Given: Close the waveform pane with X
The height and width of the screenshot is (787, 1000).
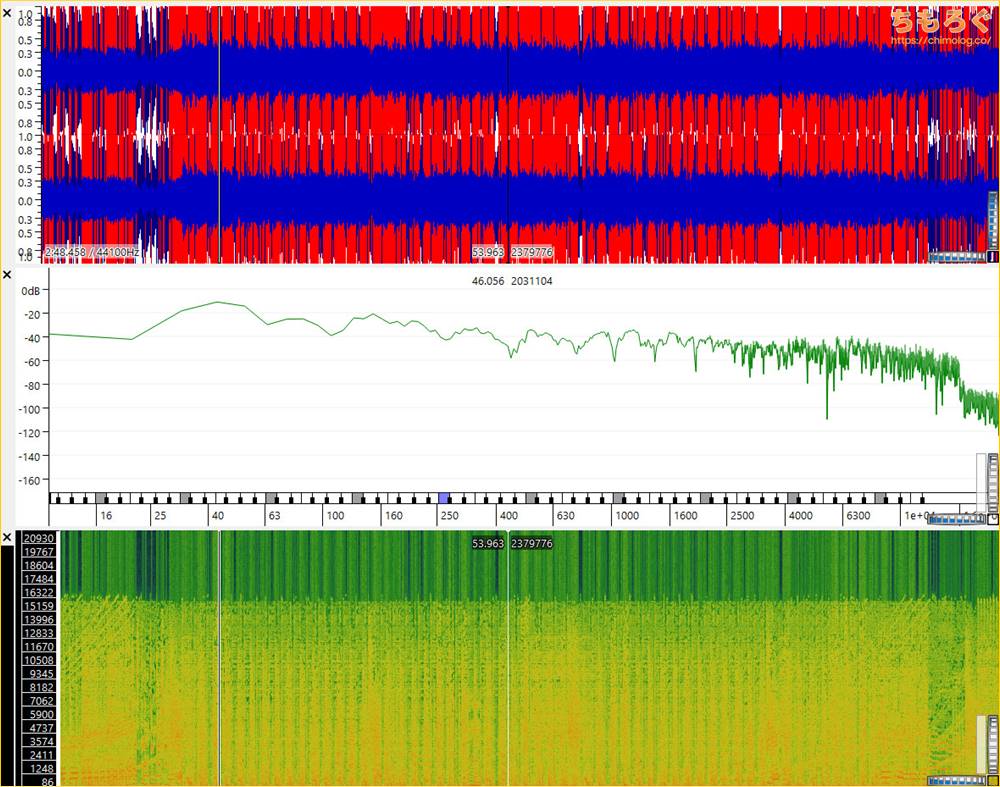Looking at the screenshot, I should [x=7, y=13].
